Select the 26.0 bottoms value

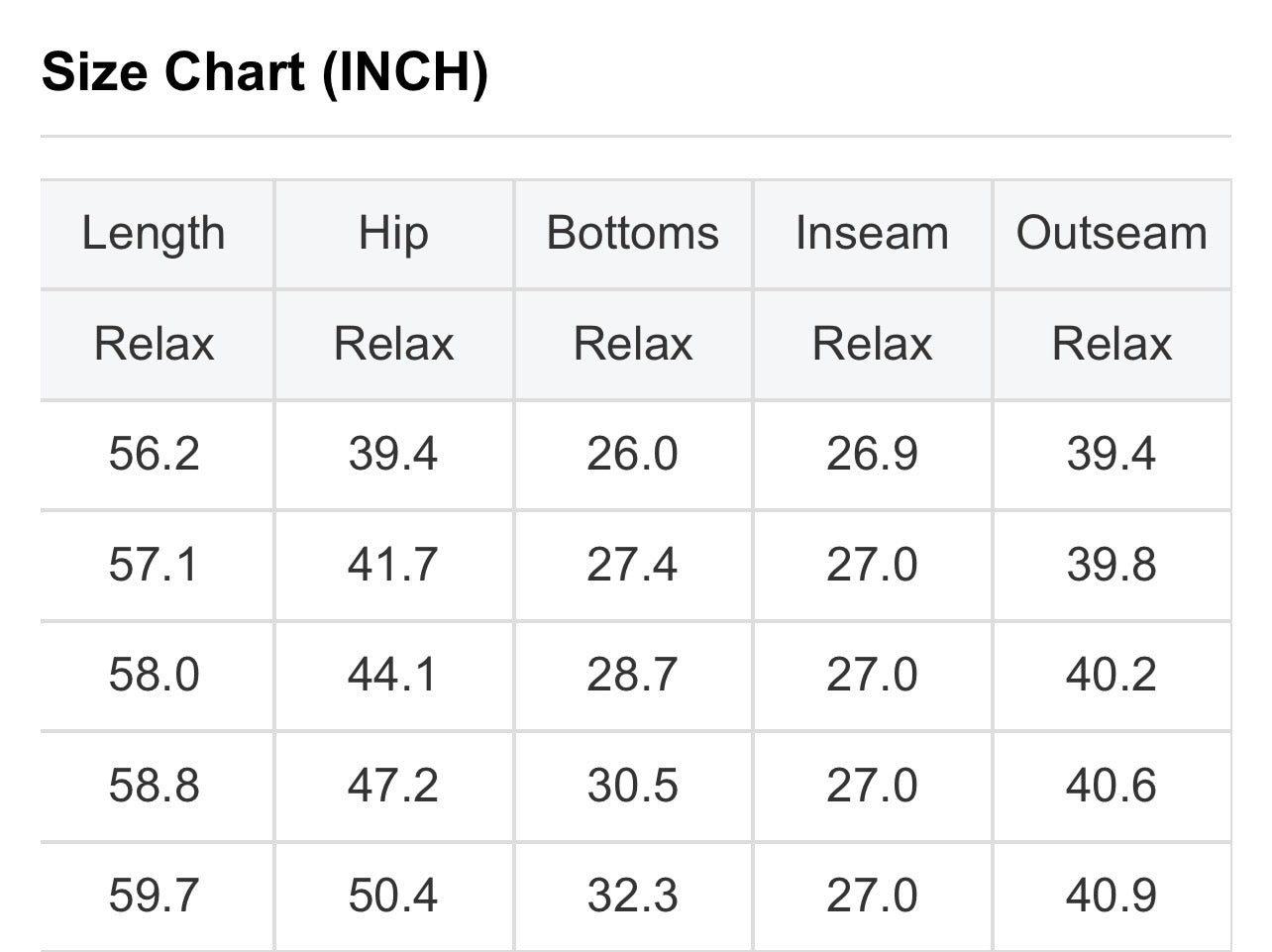(x=633, y=455)
